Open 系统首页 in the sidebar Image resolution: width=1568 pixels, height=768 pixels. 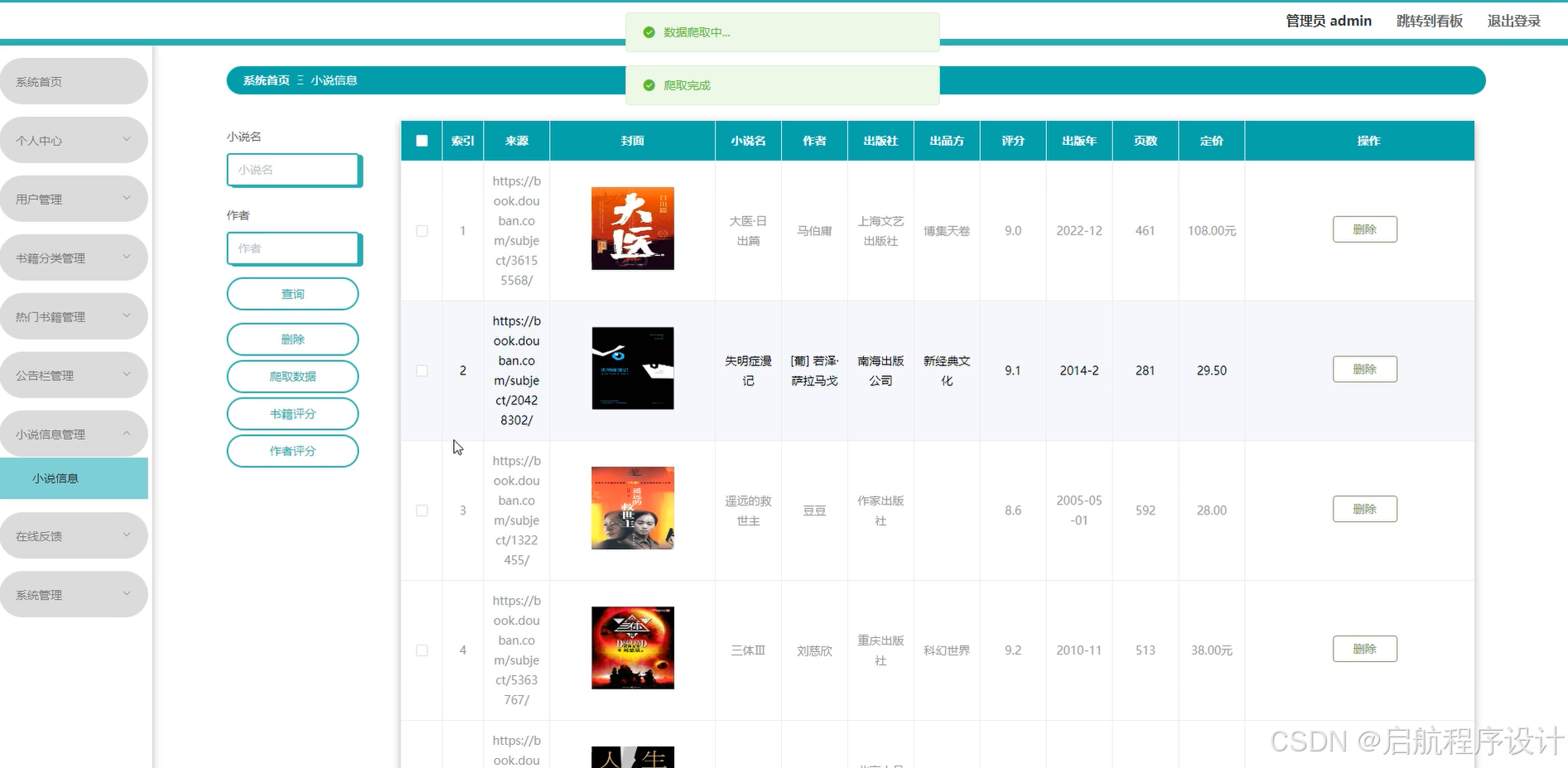pos(74,81)
